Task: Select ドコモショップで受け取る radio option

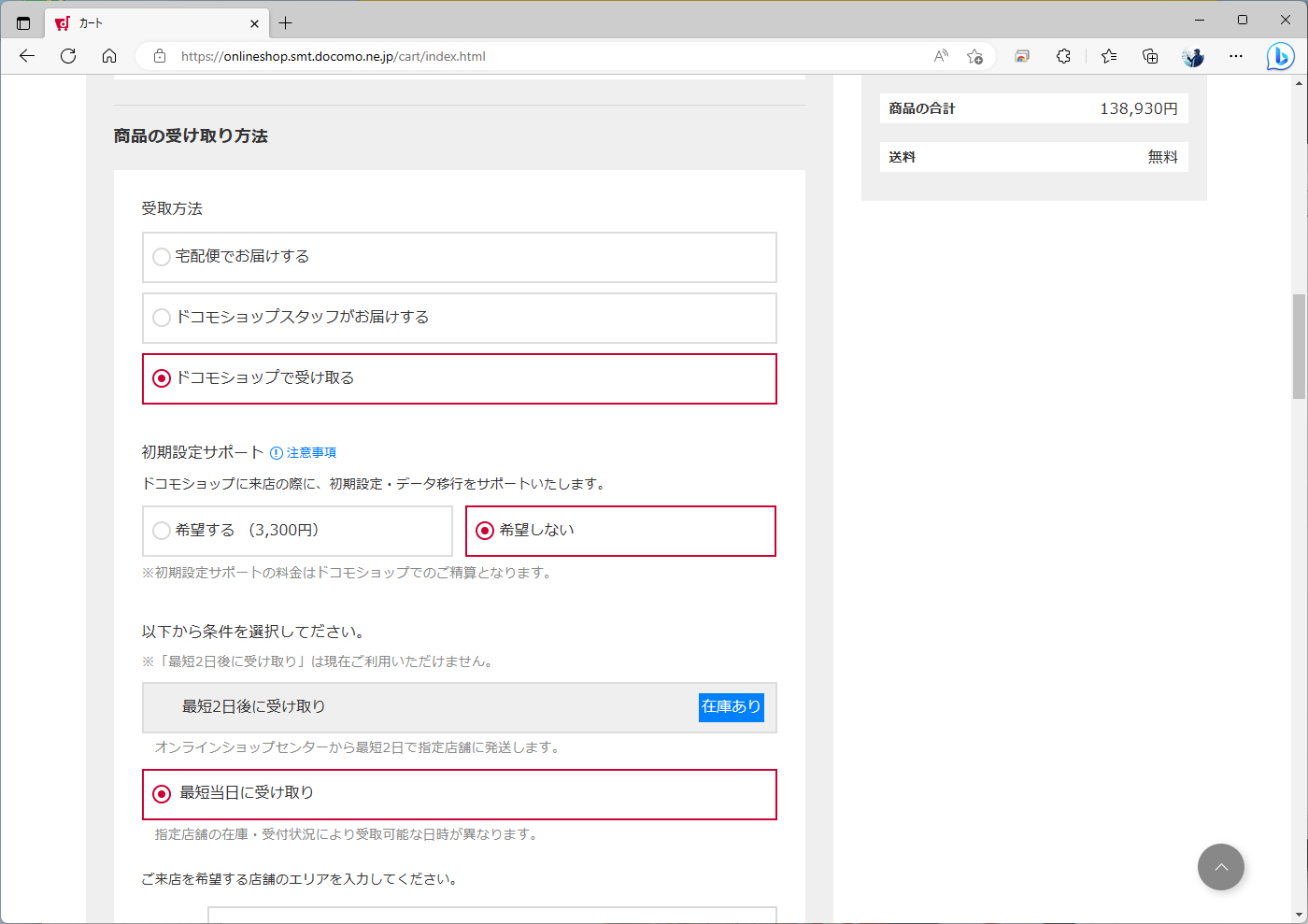Action: pyautogui.click(x=460, y=378)
